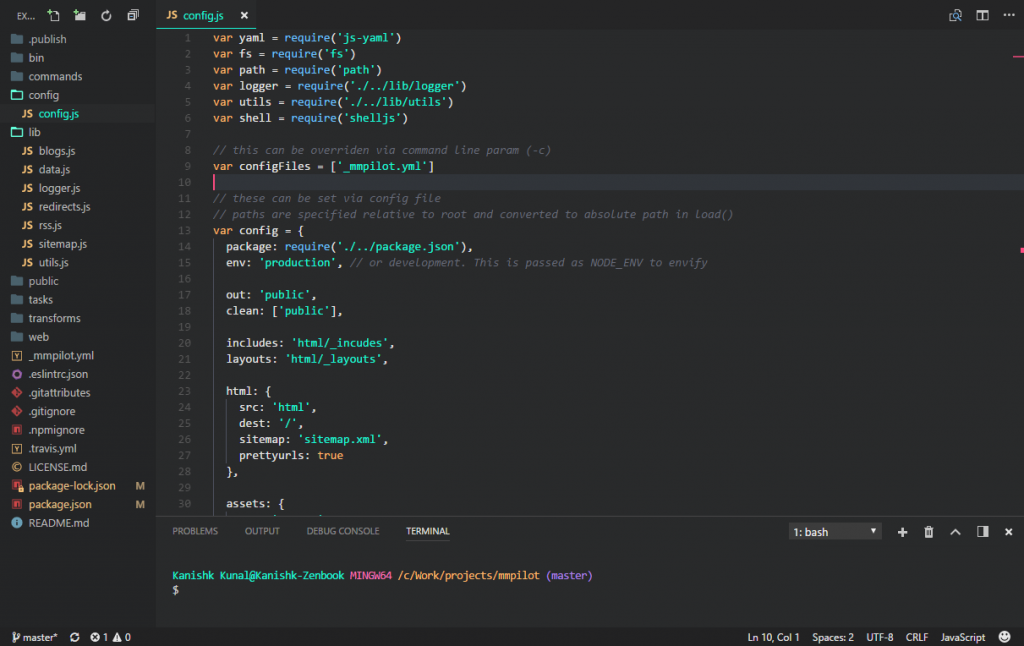The width and height of the screenshot is (1024, 646).
Task: Change the JavaScript language mode
Action: (962, 637)
